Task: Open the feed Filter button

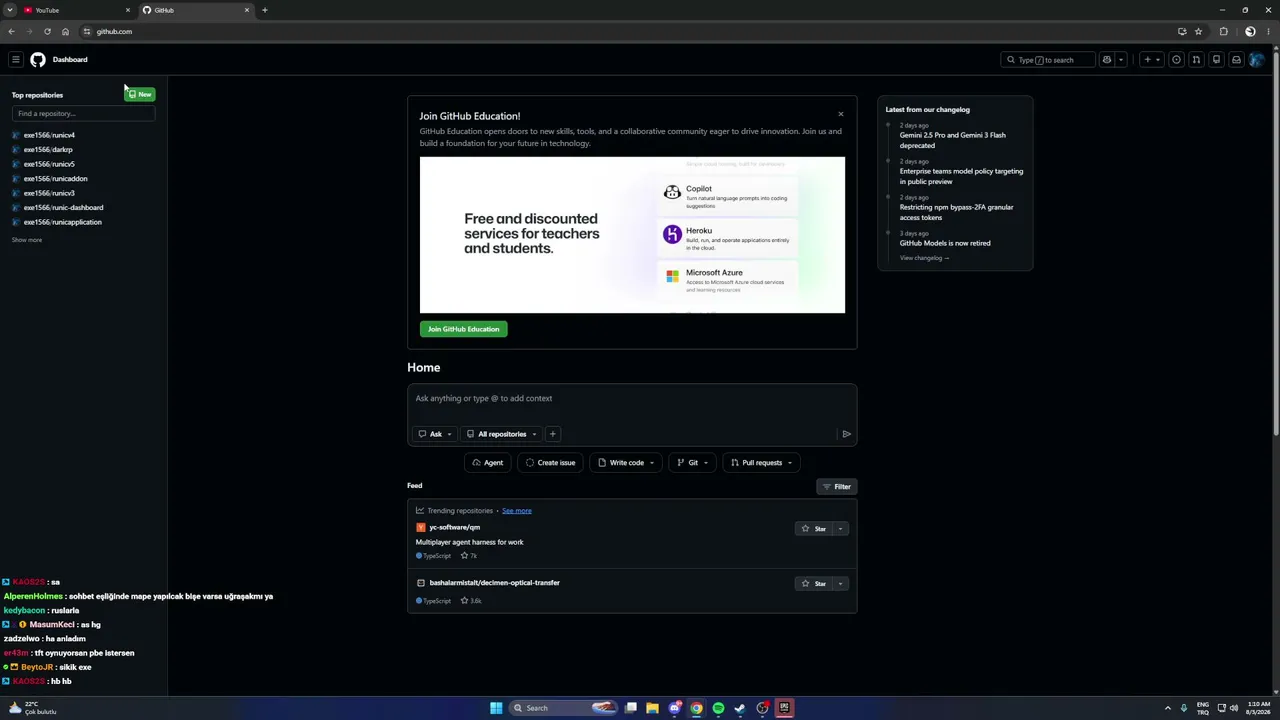Action: pyautogui.click(x=837, y=487)
